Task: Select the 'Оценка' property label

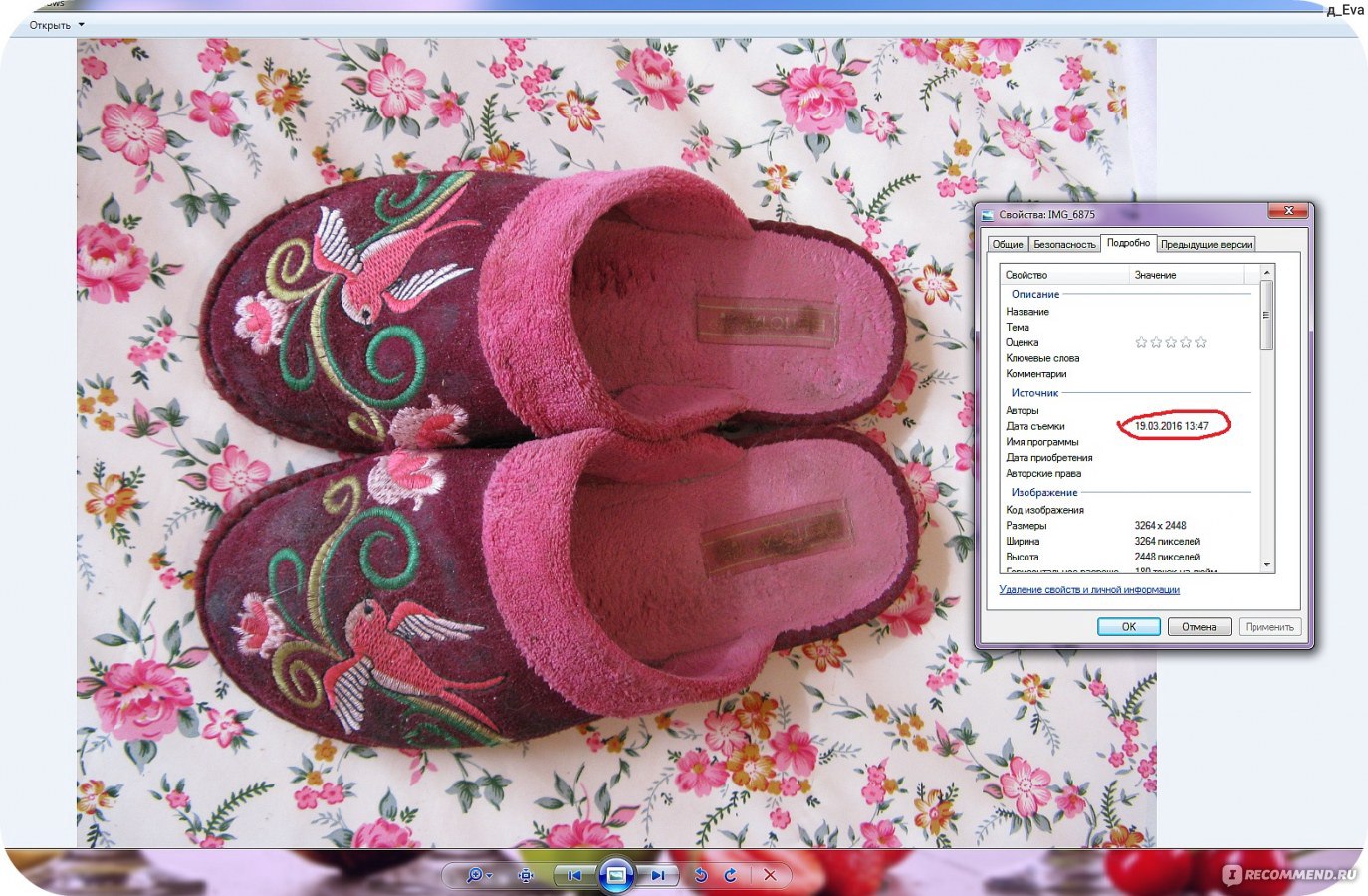Action: click(x=1022, y=342)
